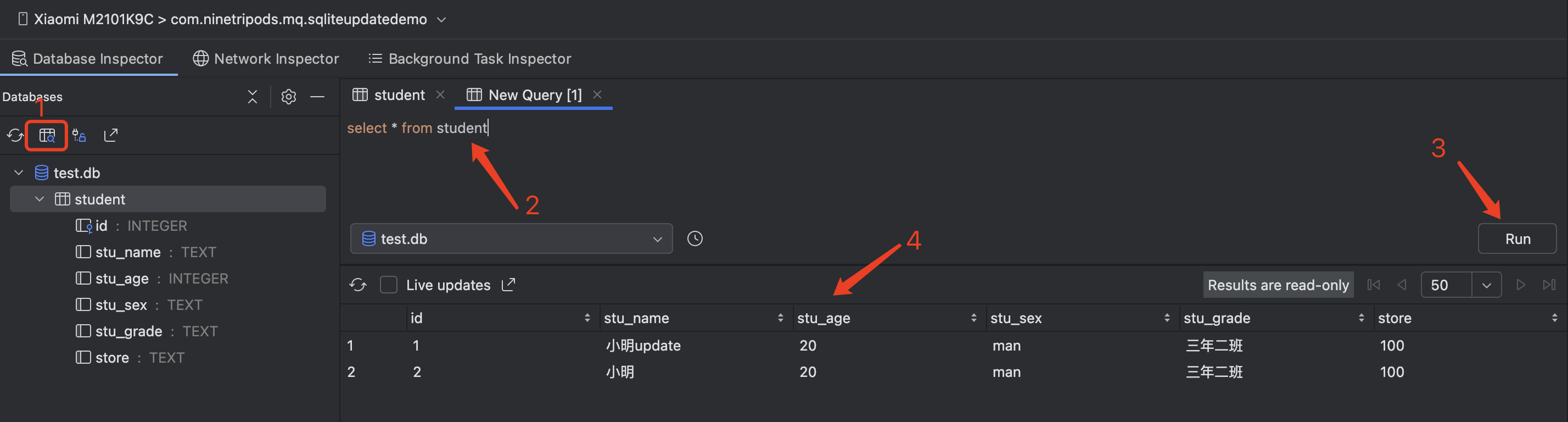Image resolution: width=1568 pixels, height=422 pixels.
Task: Open Database Inspector settings gear
Action: [x=289, y=96]
